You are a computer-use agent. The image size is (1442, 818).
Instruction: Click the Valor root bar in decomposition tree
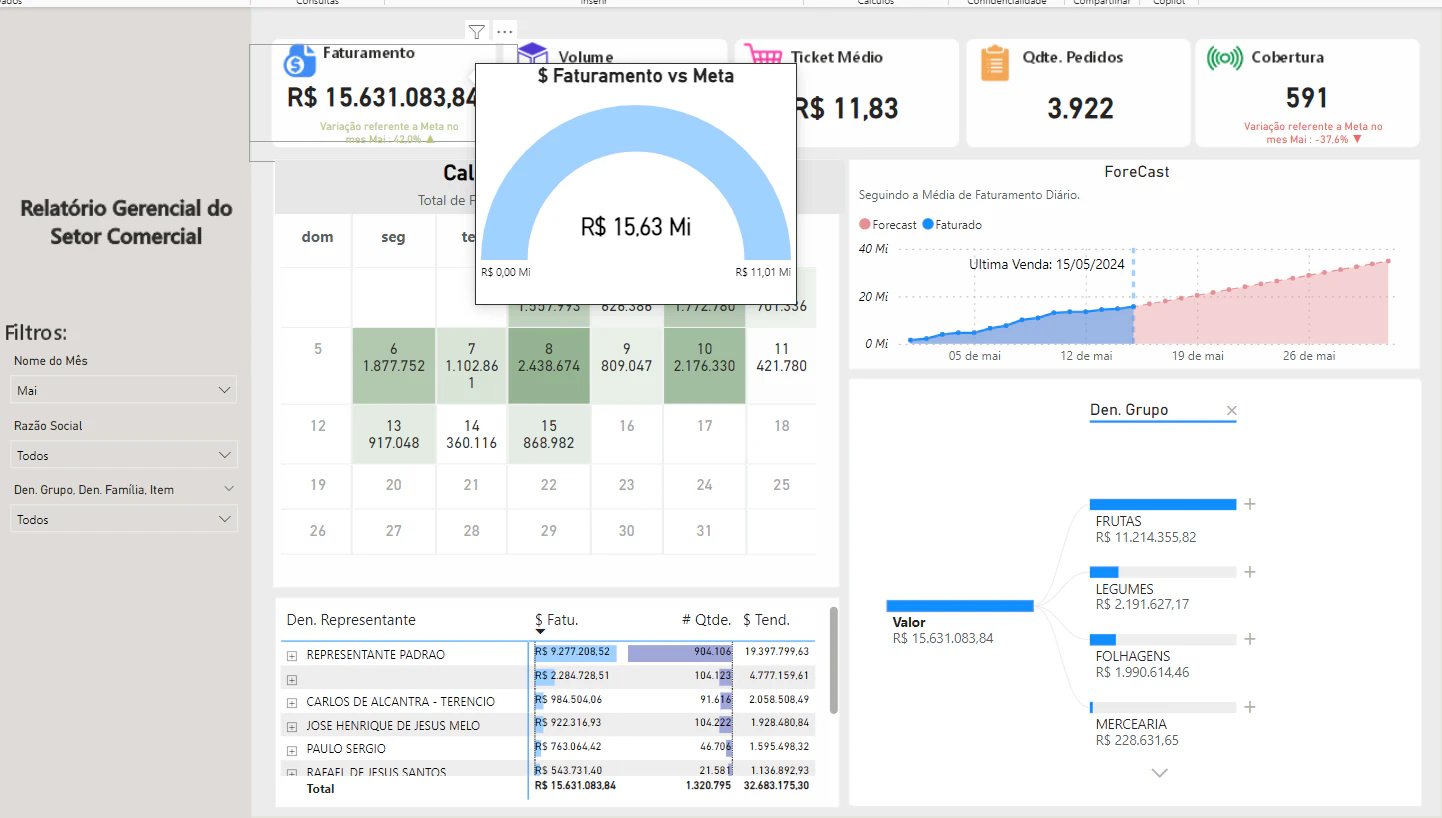(960, 605)
